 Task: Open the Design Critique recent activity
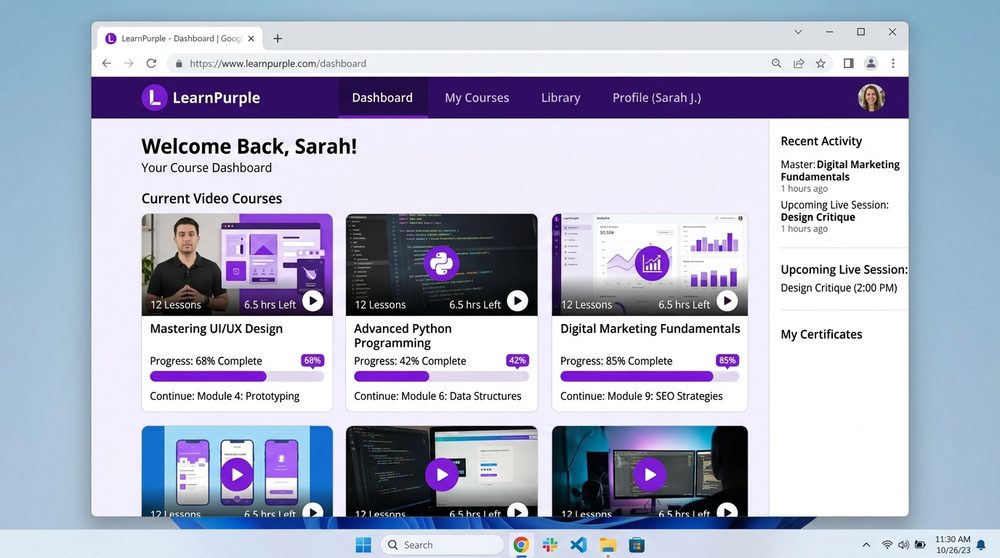[x=834, y=210]
